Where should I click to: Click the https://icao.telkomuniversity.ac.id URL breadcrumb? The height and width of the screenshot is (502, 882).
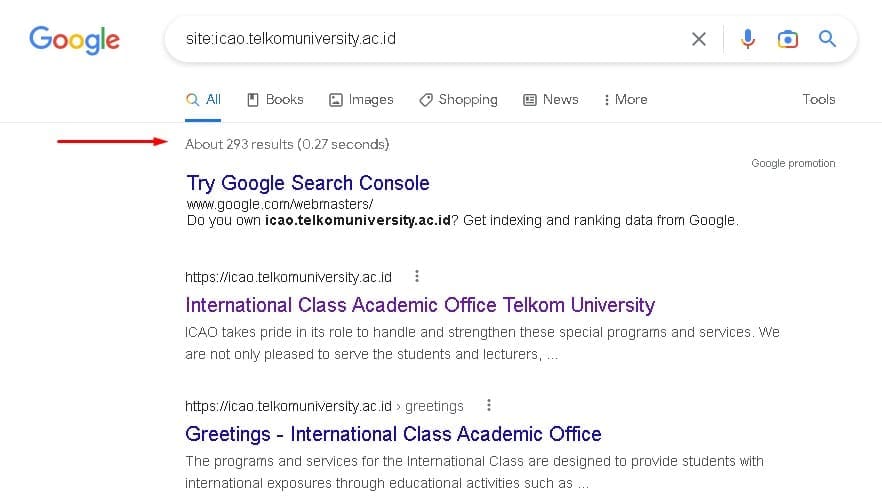coord(288,277)
